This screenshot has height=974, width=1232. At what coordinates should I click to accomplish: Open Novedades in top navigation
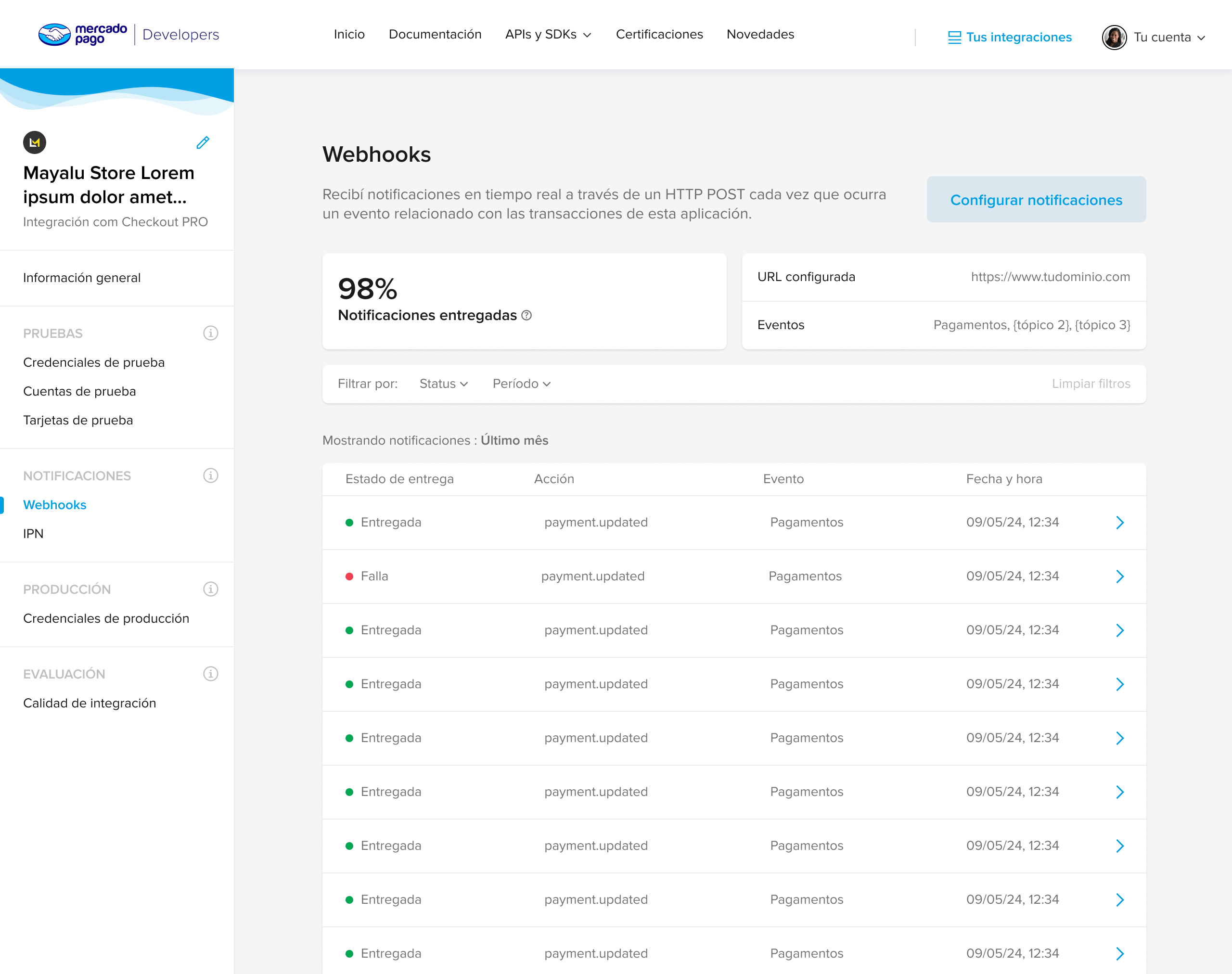pos(760,35)
